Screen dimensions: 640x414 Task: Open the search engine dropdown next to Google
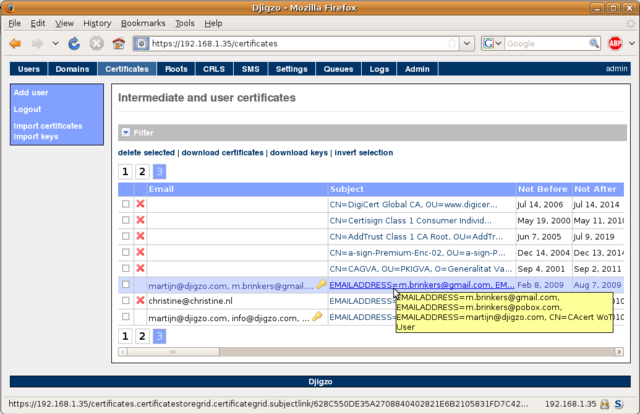pyautogui.click(x=493, y=44)
